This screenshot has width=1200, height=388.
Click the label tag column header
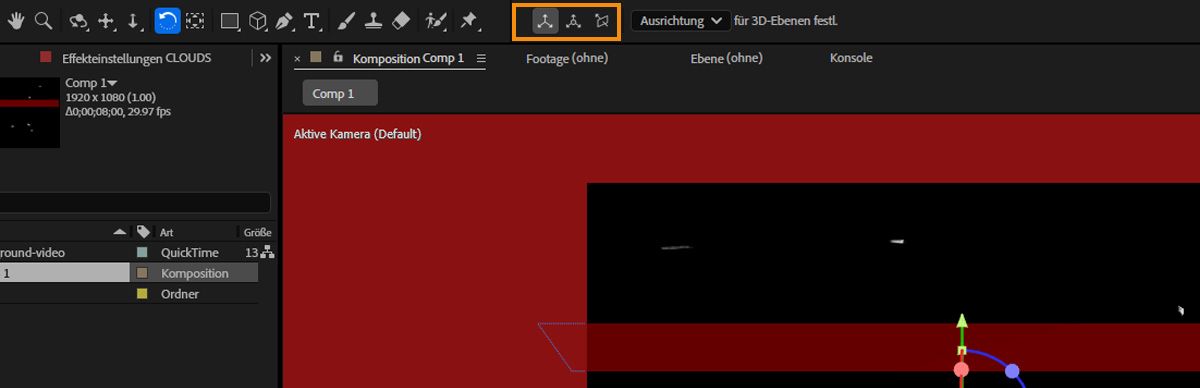tap(143, 232)
